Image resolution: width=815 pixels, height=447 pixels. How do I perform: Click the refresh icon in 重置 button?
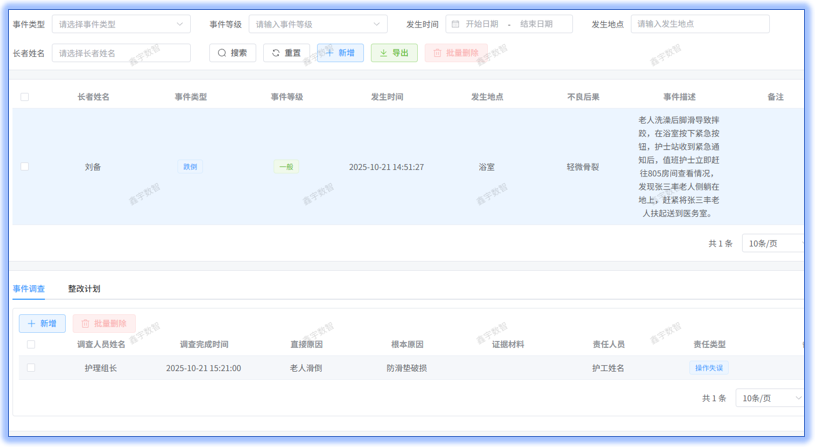point(276,53)
